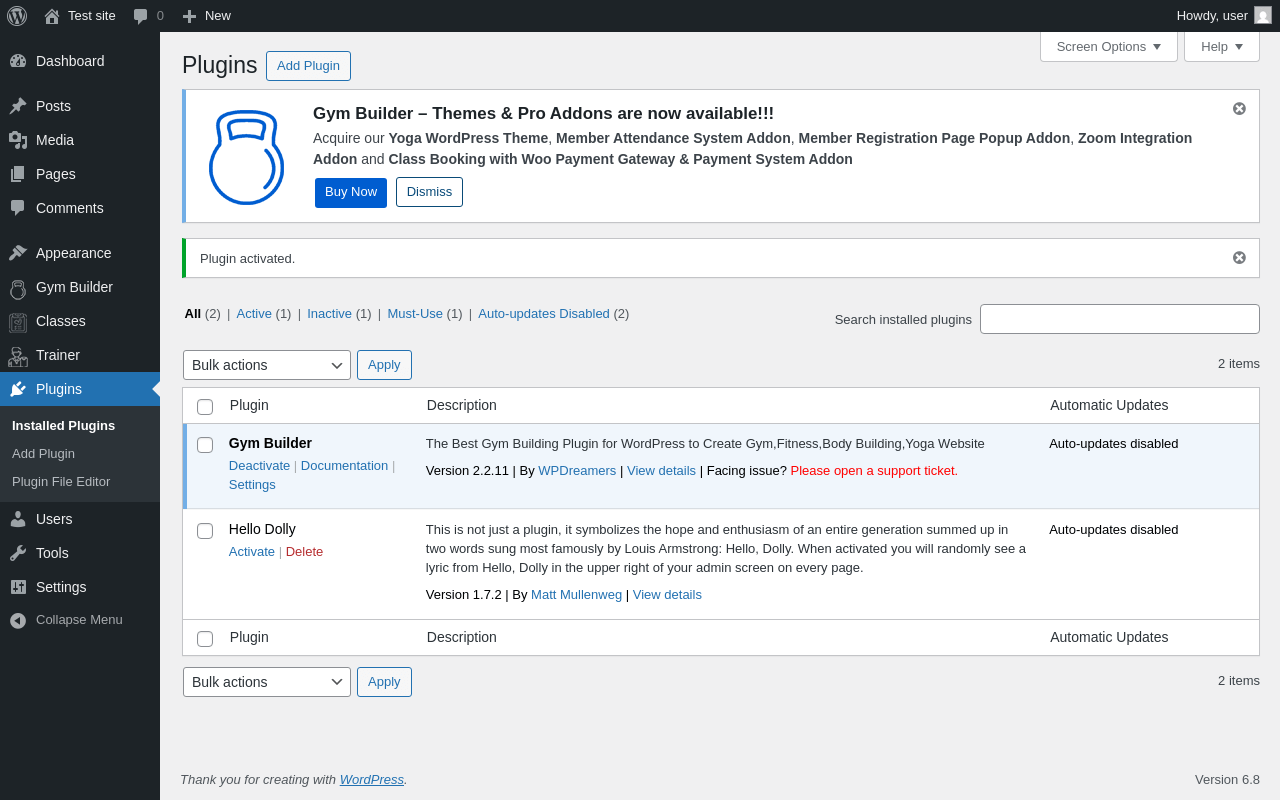Viewport: 1280px width, 800px height.
Task: Click the Search installed plugins field
Action: pos(1119,319)
